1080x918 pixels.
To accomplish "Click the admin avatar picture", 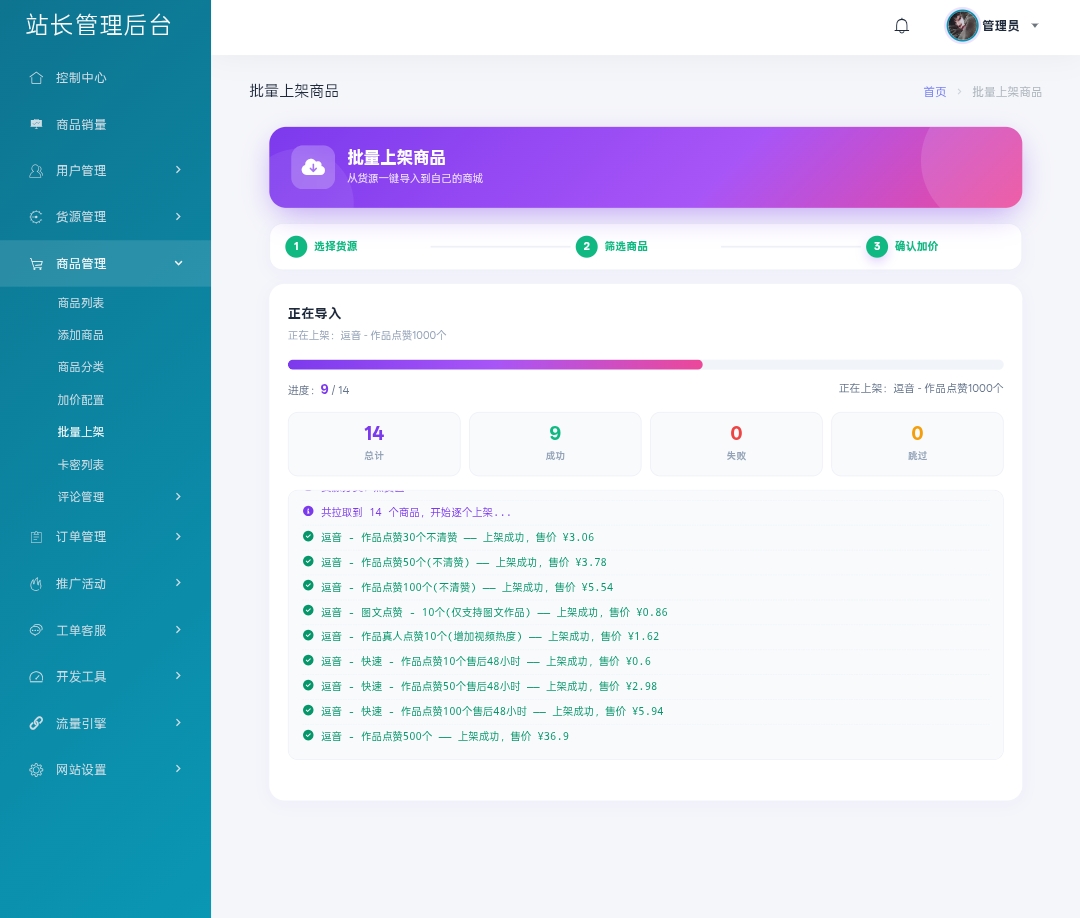I will tap(962, 25).
